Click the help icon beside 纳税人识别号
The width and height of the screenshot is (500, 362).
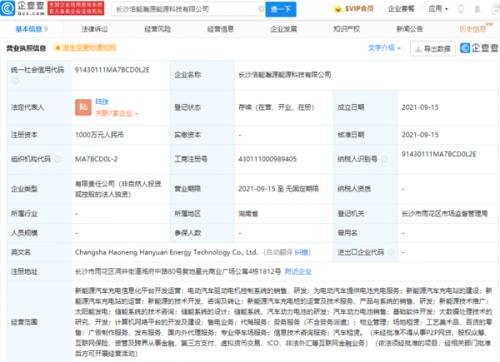tap(384, 159)
